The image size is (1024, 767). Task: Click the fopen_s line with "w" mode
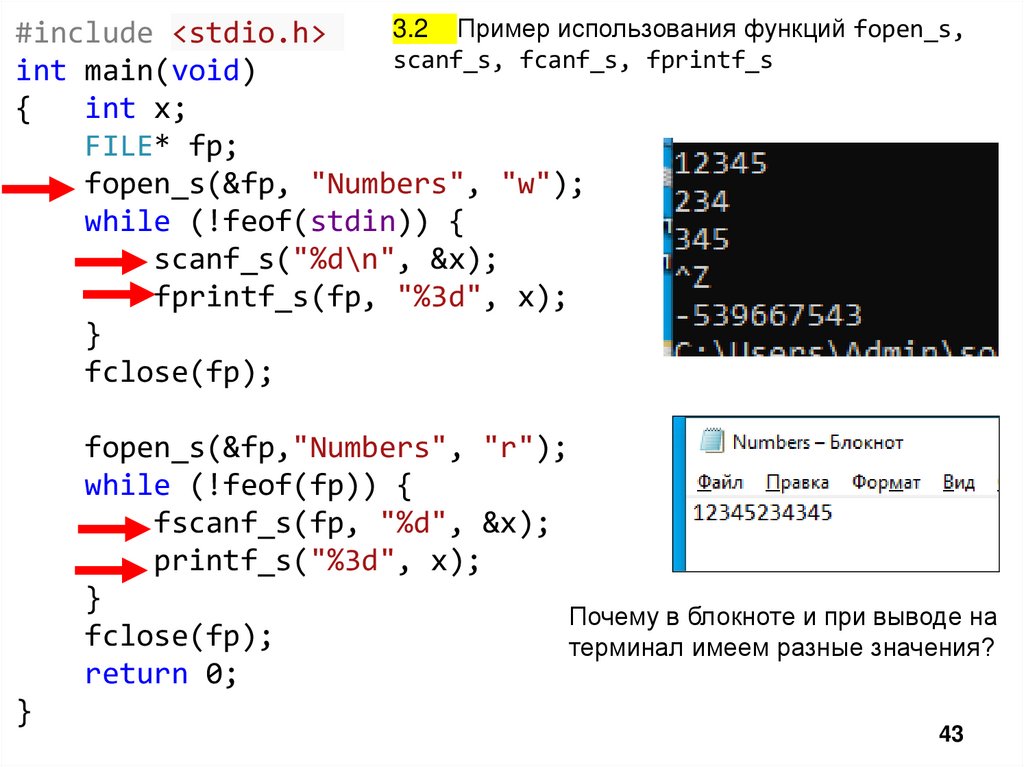(x=334, y=184)
